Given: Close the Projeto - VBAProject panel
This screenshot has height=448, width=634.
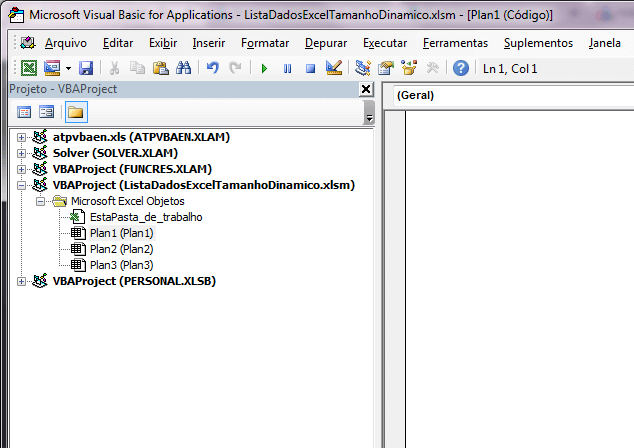Looking at the screenshot, I should point(366,89).
